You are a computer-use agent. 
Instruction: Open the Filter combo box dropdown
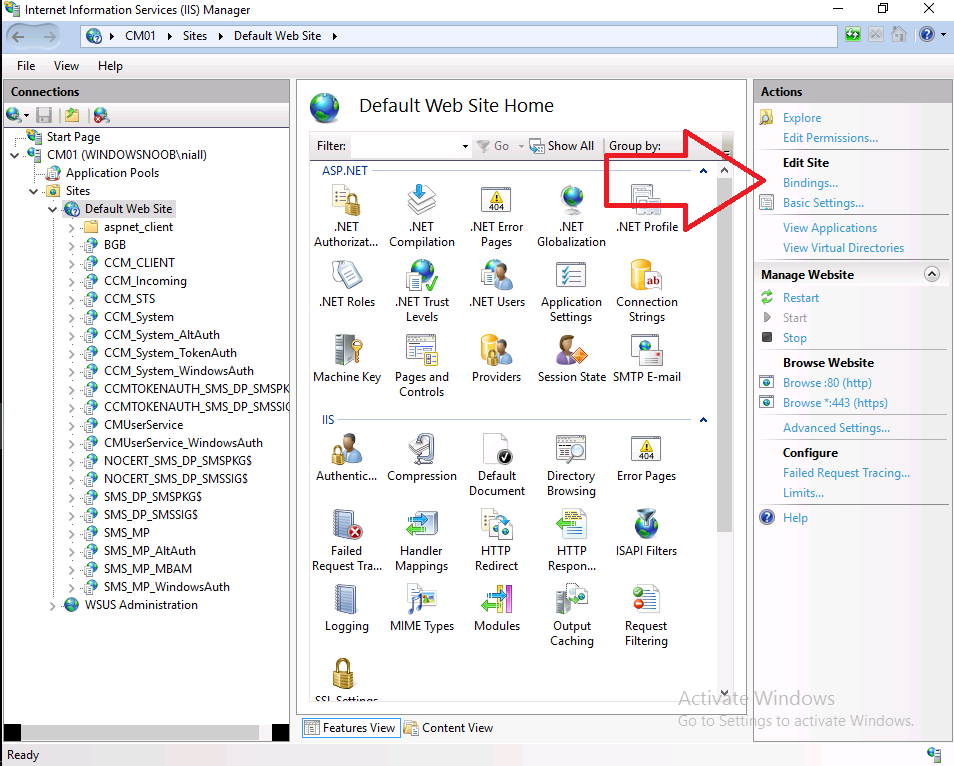tap(465, 146)
